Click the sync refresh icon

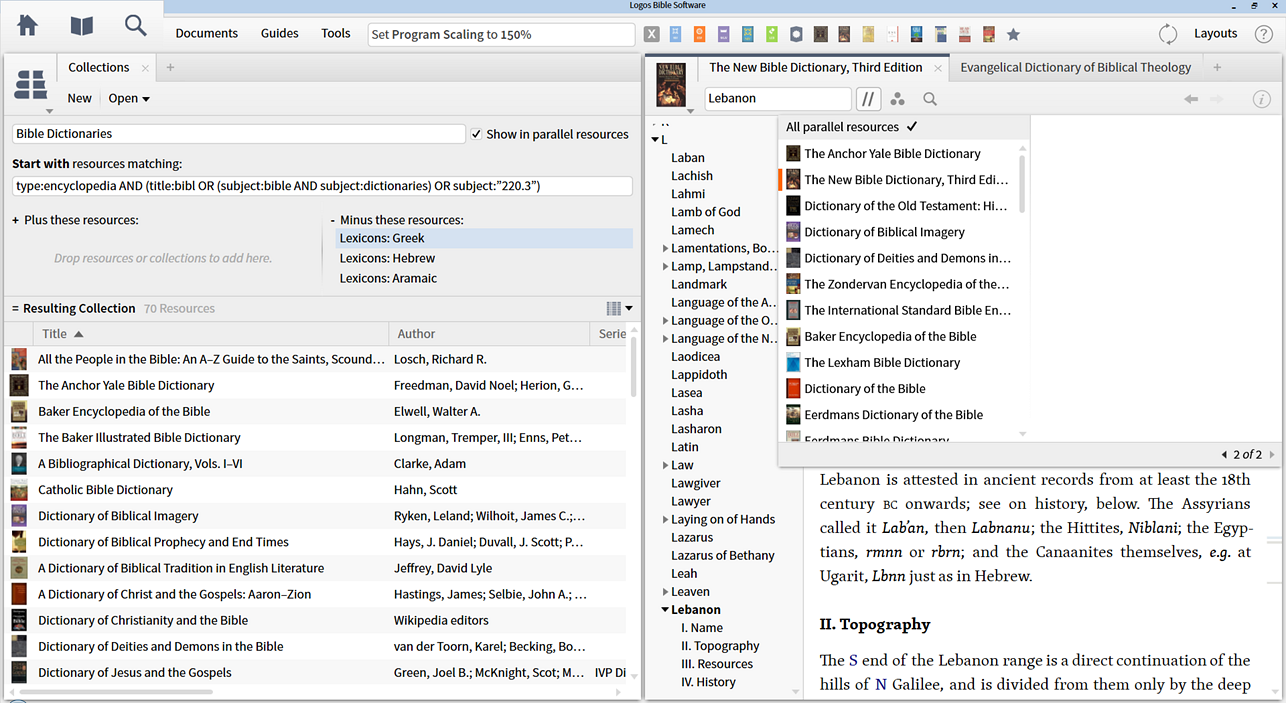point(1167,34)
